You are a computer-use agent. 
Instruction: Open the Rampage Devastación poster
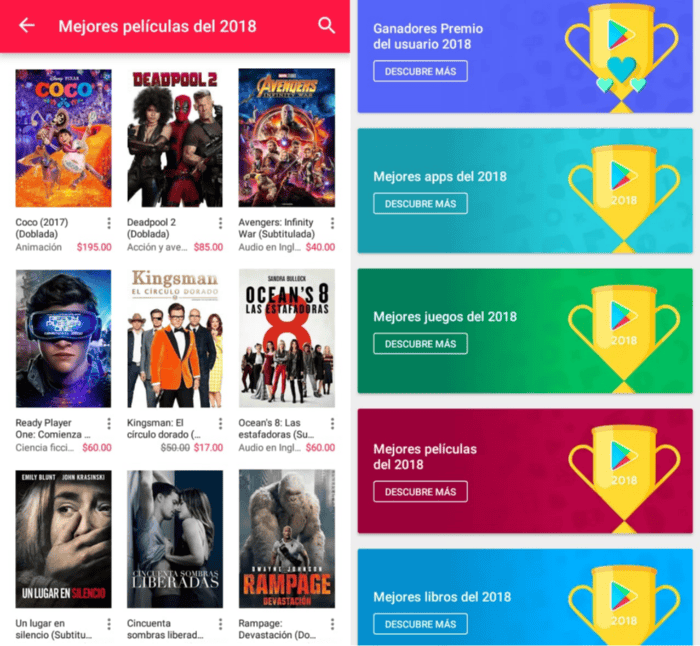[x=287, y=539]
